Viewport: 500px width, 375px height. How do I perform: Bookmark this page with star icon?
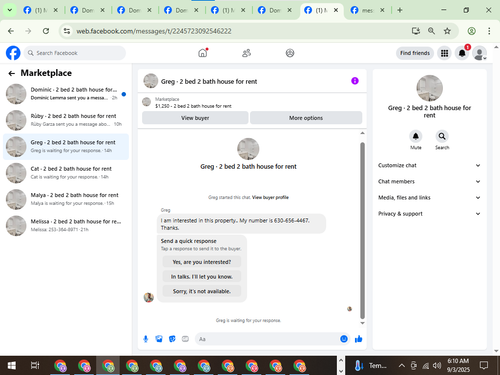coord(447,31)
